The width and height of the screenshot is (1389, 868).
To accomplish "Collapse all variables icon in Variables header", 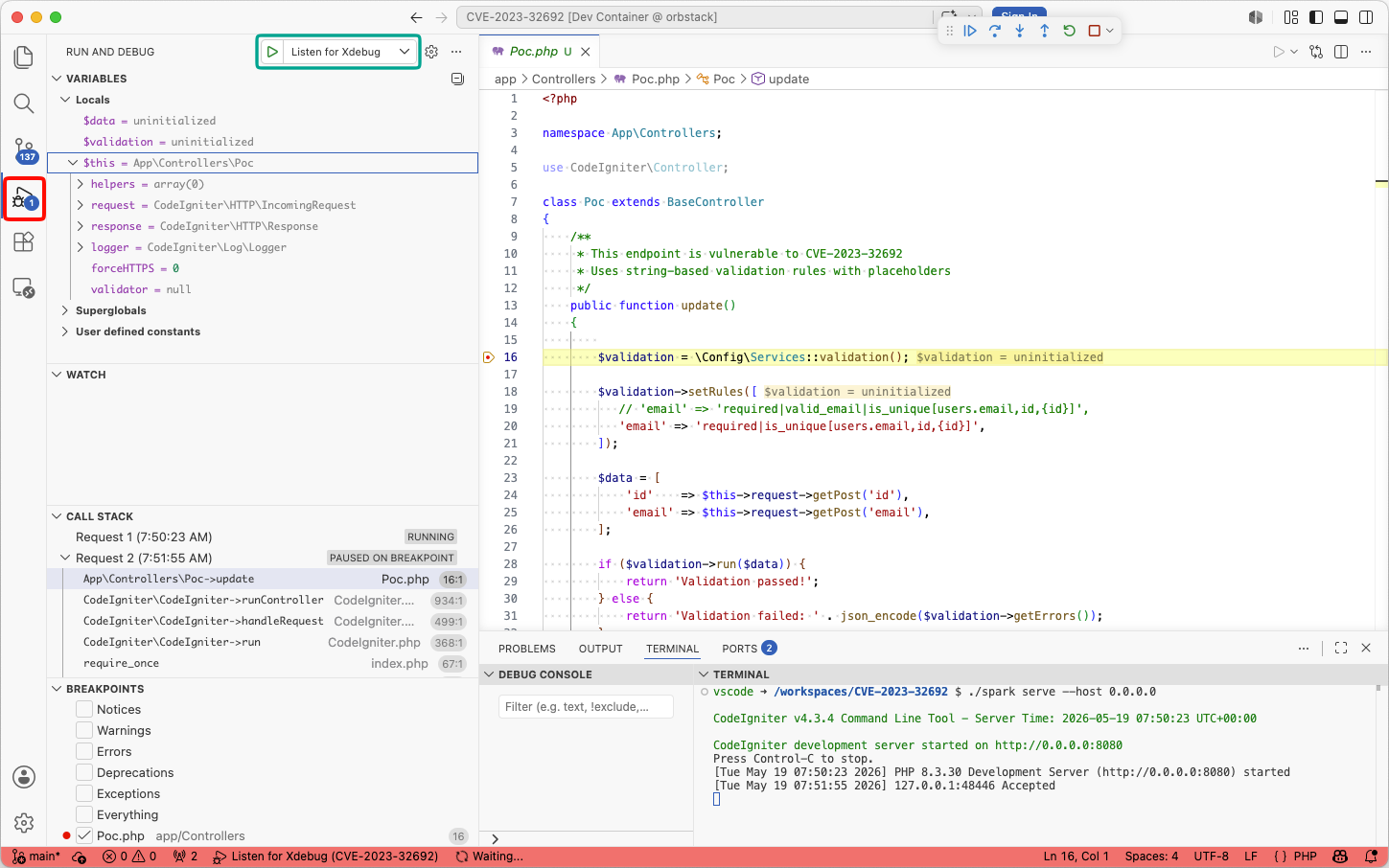I will click(457, 79).
